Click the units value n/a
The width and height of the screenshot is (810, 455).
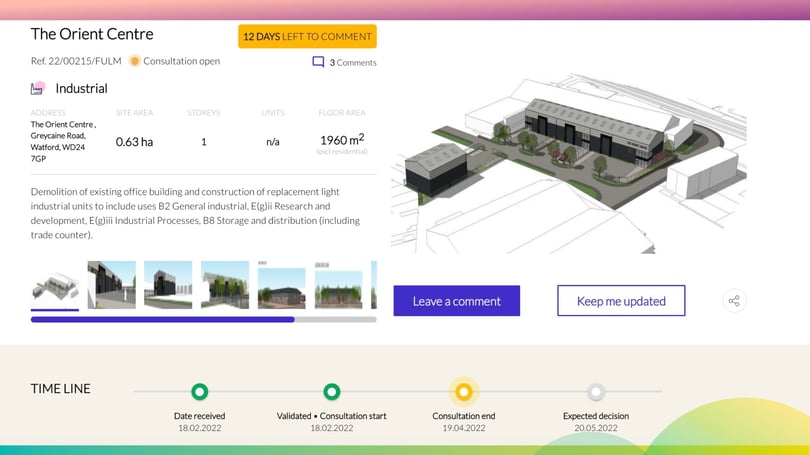click(x=273, y=142)
